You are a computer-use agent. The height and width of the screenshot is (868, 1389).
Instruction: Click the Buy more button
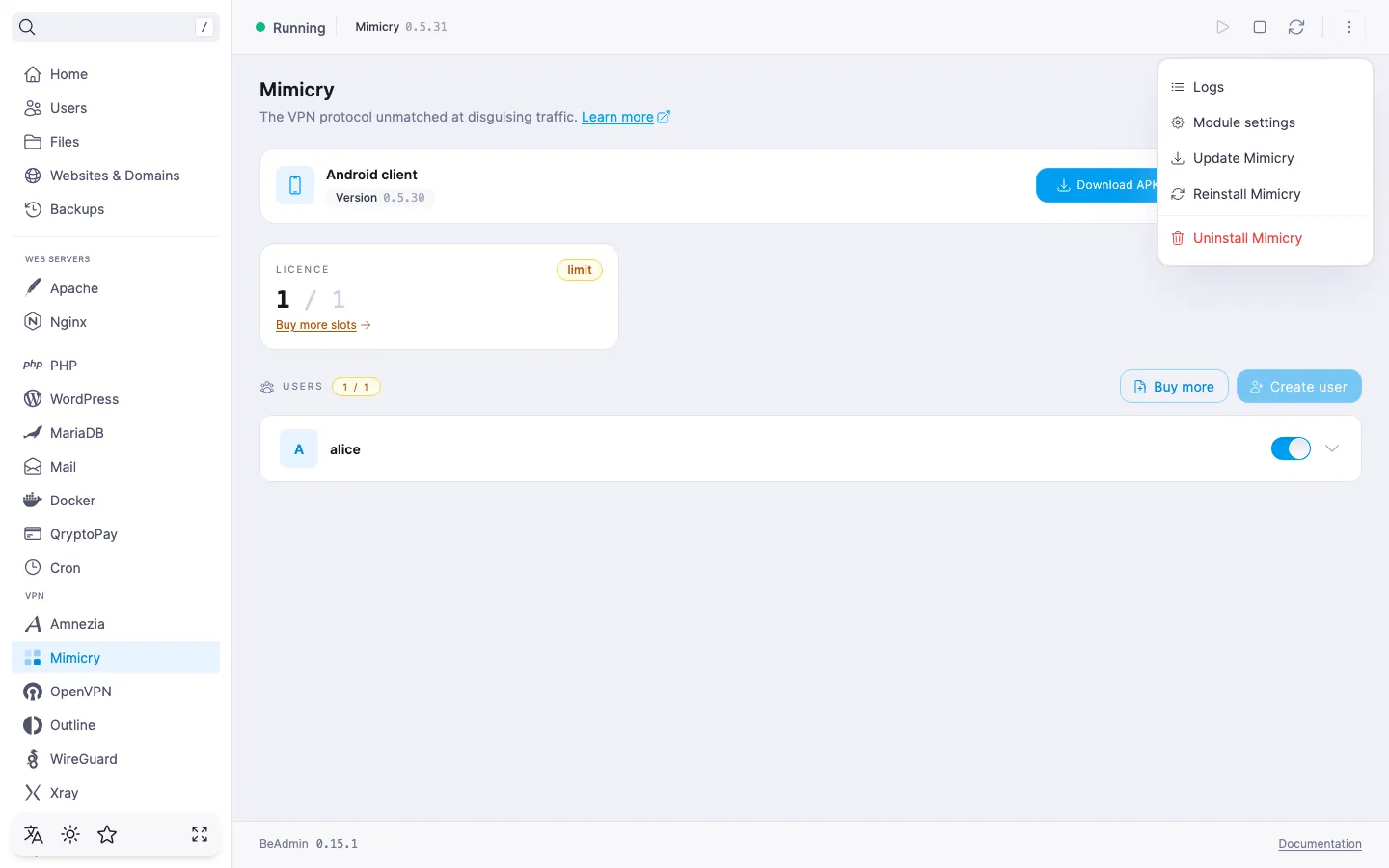coord(1174,387)
